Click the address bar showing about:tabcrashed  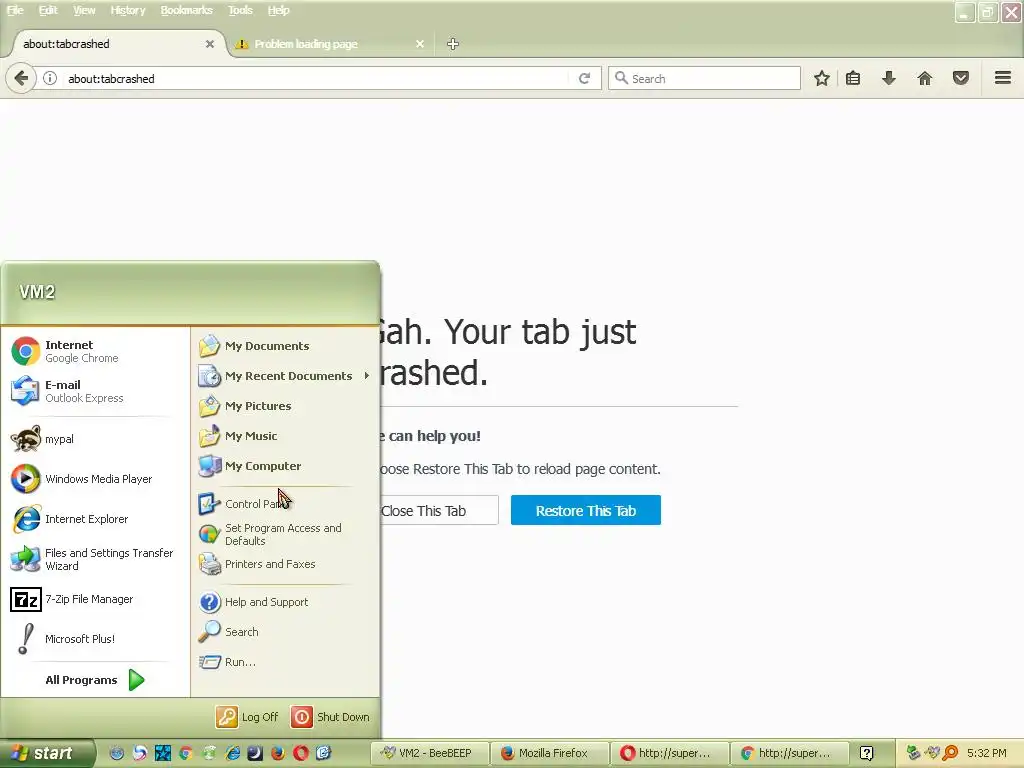(x=313, y=78)
